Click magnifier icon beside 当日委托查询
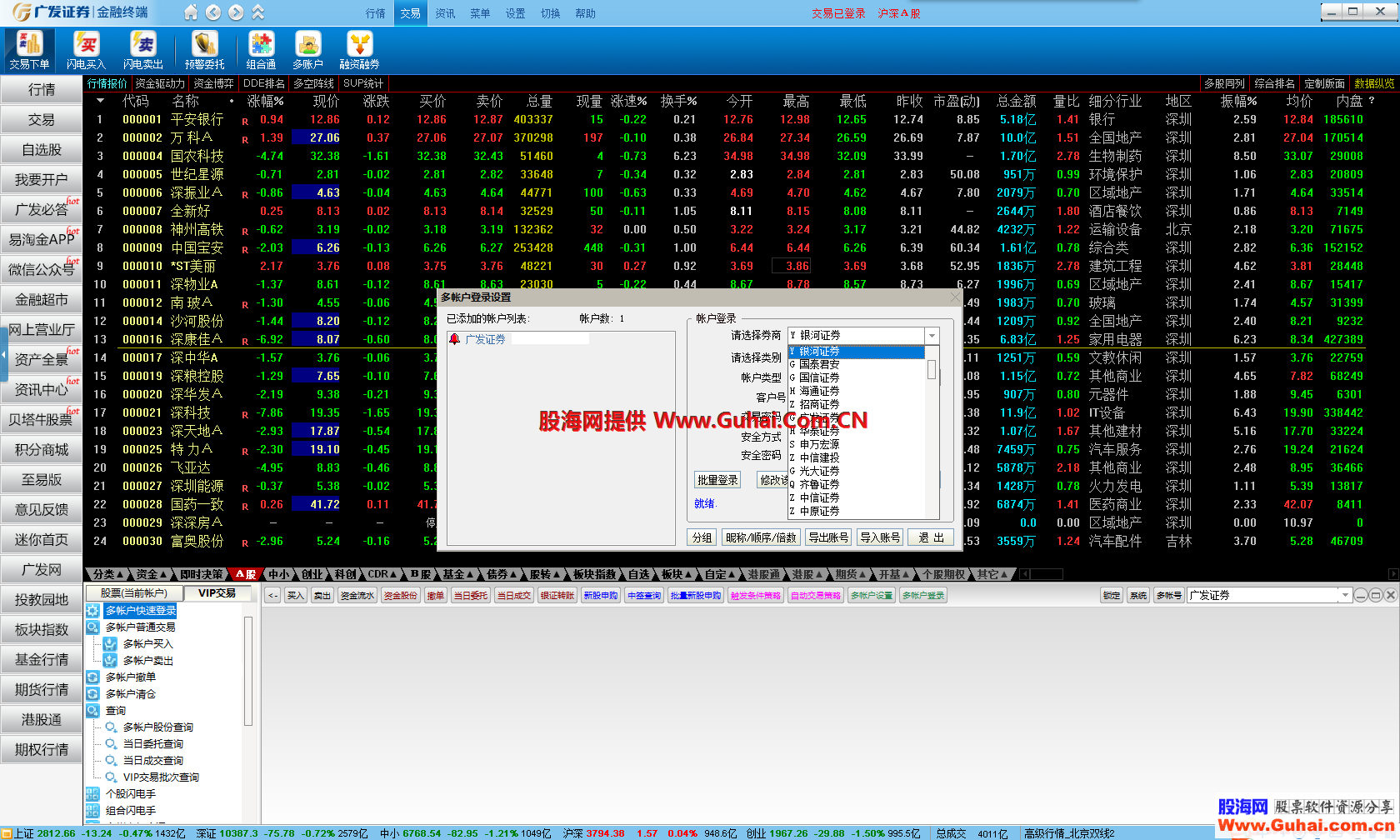 pyautogui.click(x=110, y=744)
